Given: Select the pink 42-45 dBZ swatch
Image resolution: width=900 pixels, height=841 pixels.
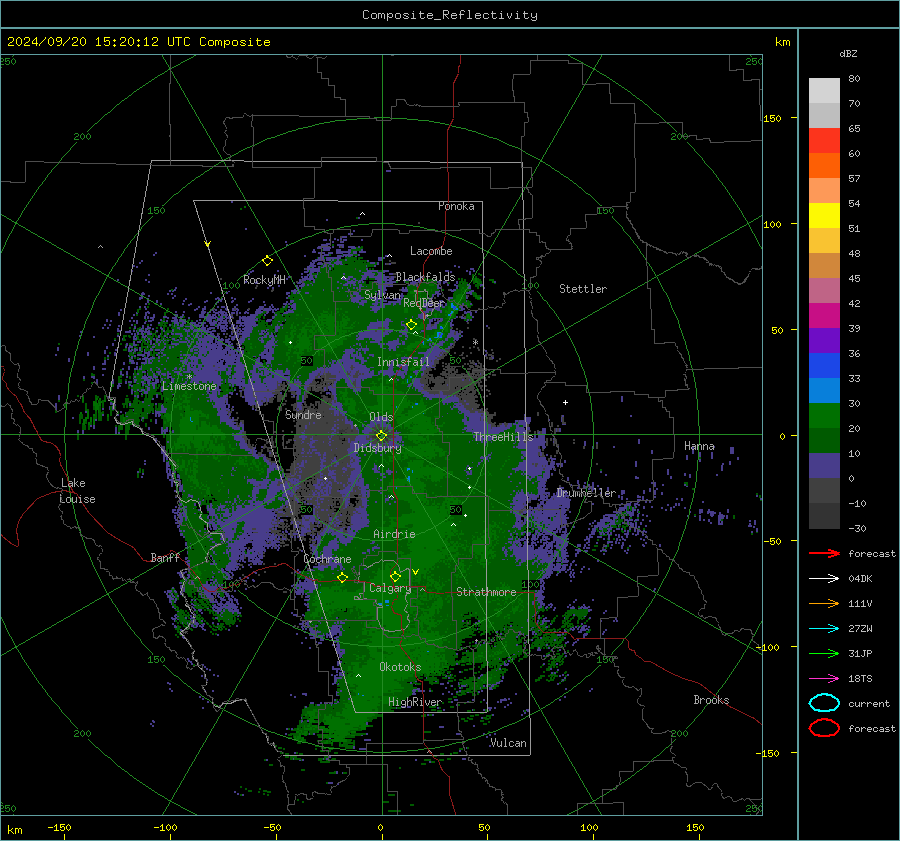Looking at the screenshot, I should pyautogui.click(x=824, y=290).
